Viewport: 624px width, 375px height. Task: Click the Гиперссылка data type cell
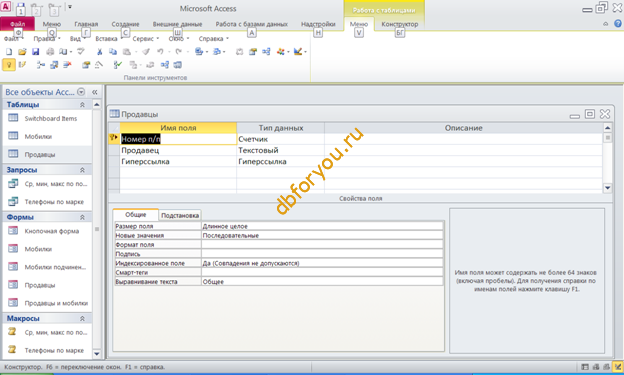tap(280, 162)
